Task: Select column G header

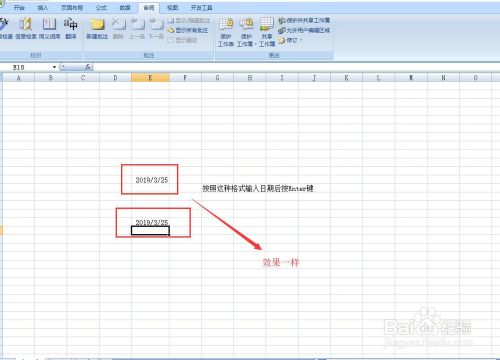Action: [x=217, y=78]
